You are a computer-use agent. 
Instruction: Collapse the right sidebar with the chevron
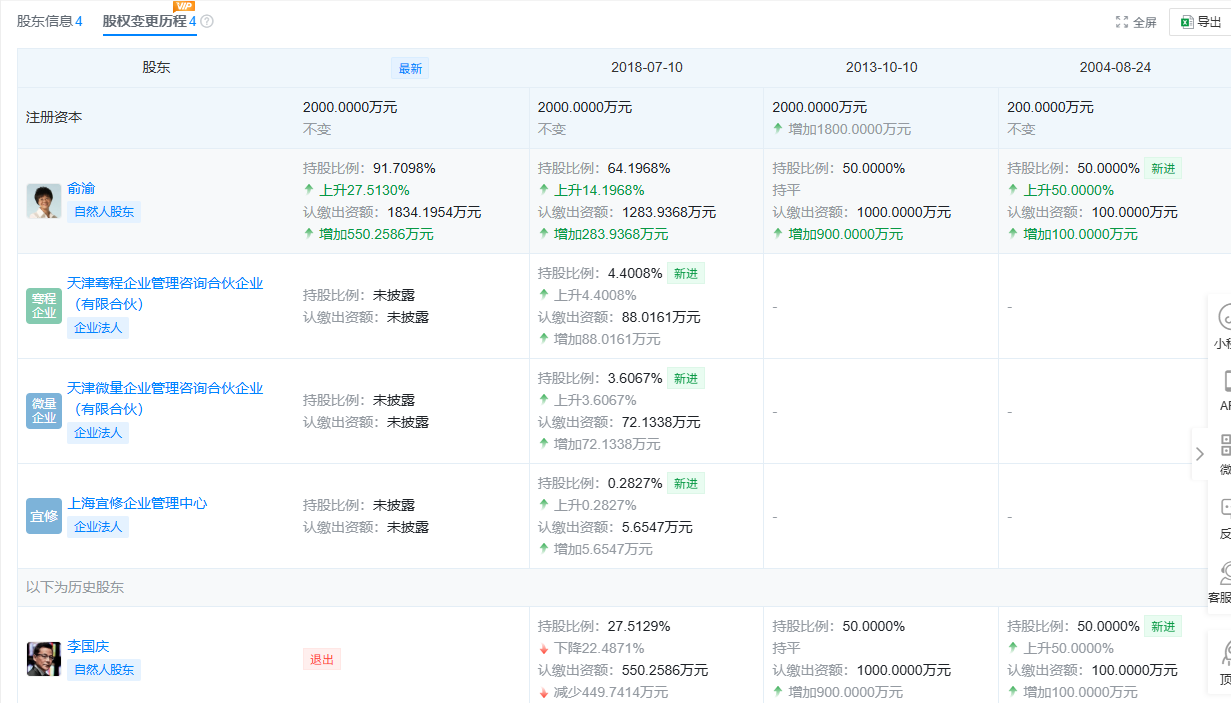pos(1199,453)
